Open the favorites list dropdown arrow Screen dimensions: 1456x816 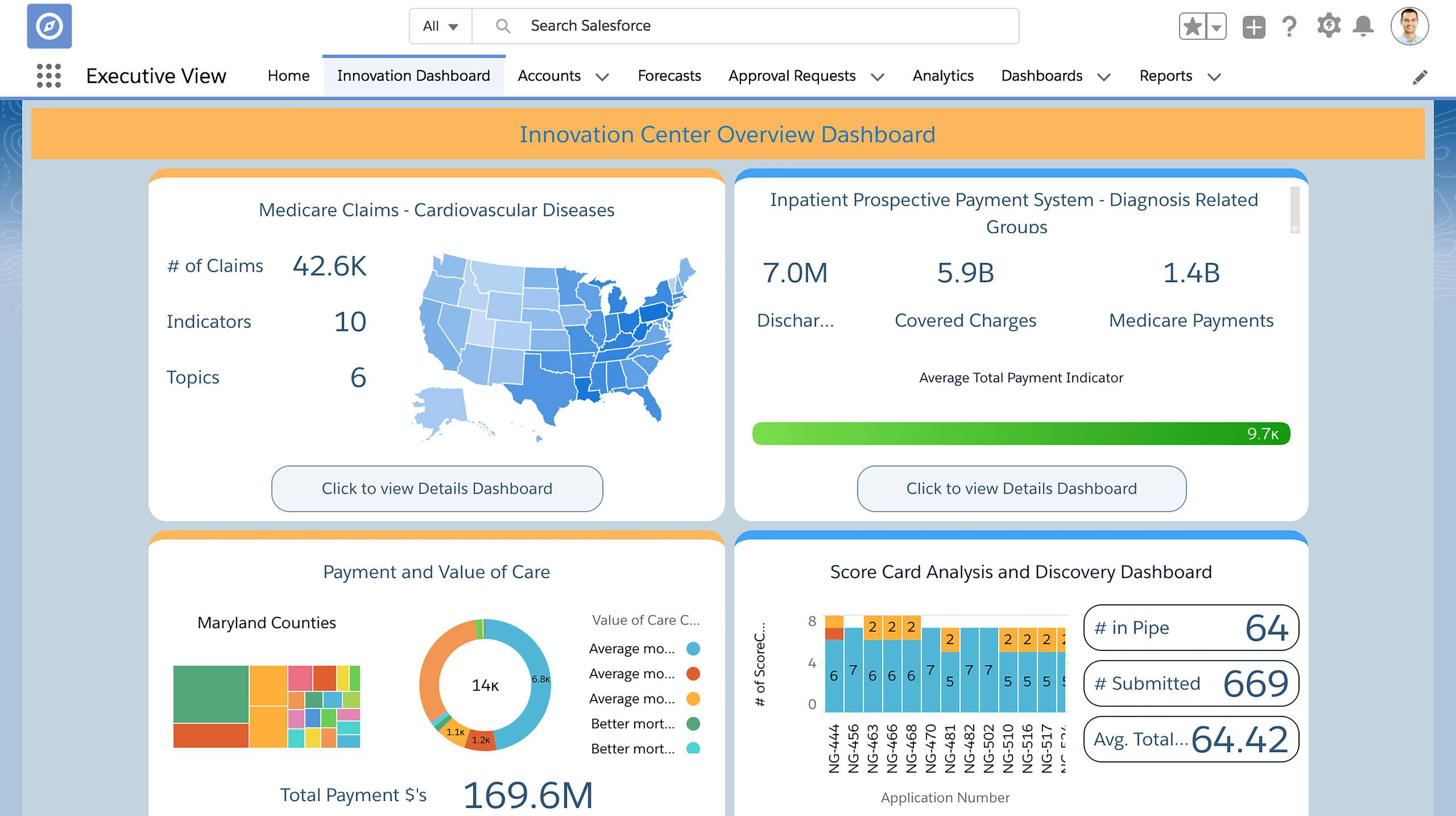[1216, 27]
